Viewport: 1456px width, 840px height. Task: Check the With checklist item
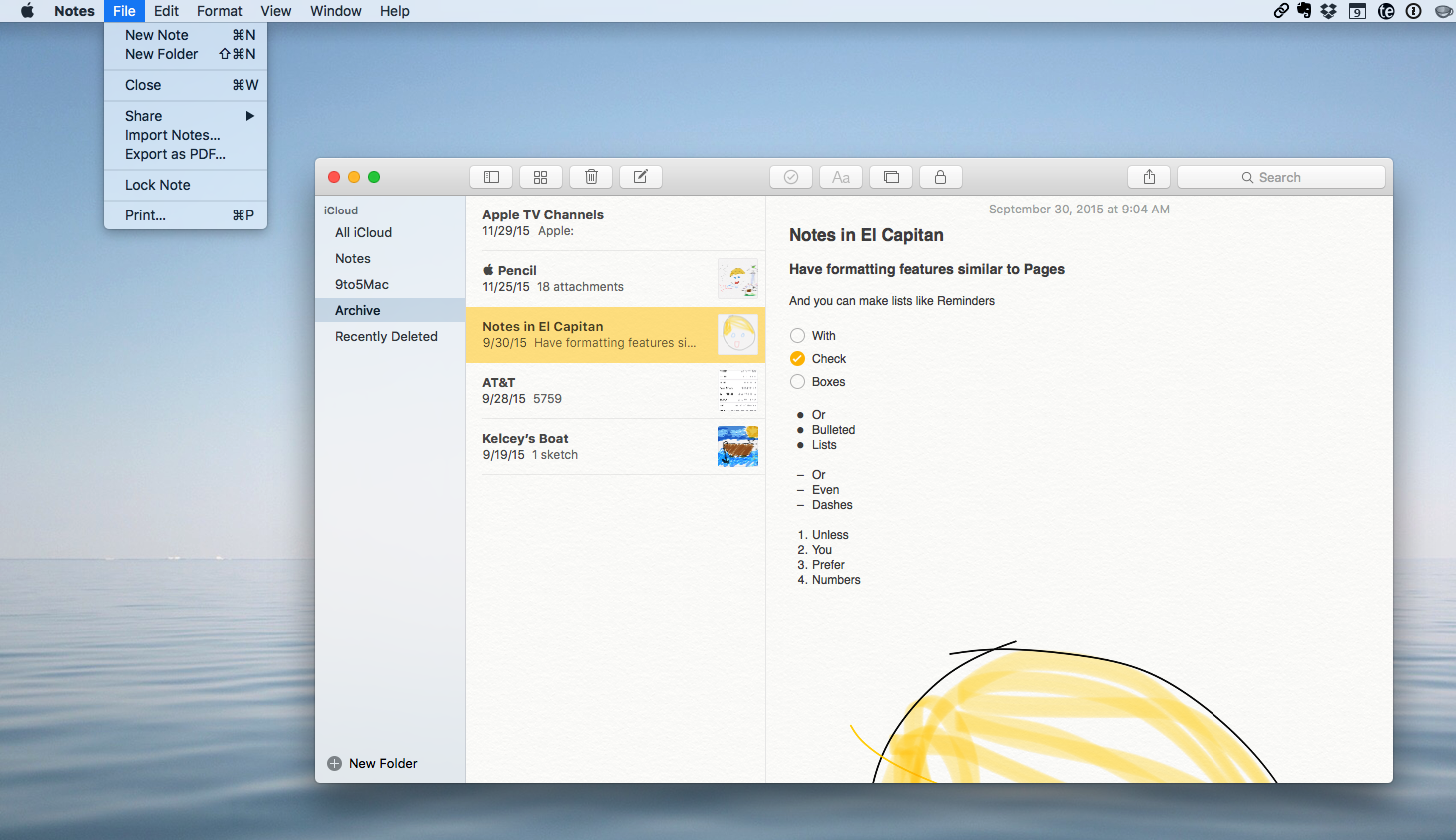(x=797, y=335)
